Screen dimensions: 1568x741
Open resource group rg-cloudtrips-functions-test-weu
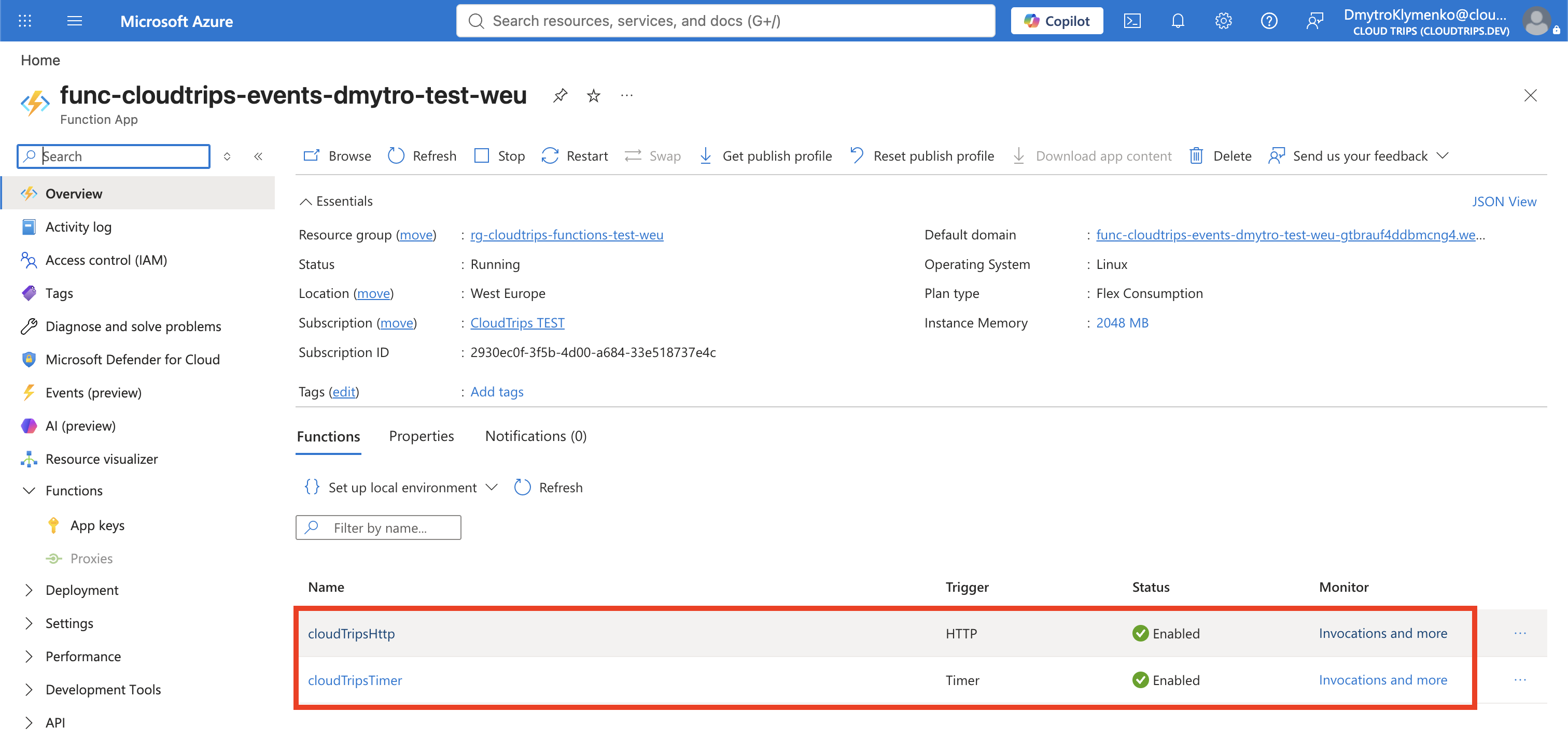(567, 234)
